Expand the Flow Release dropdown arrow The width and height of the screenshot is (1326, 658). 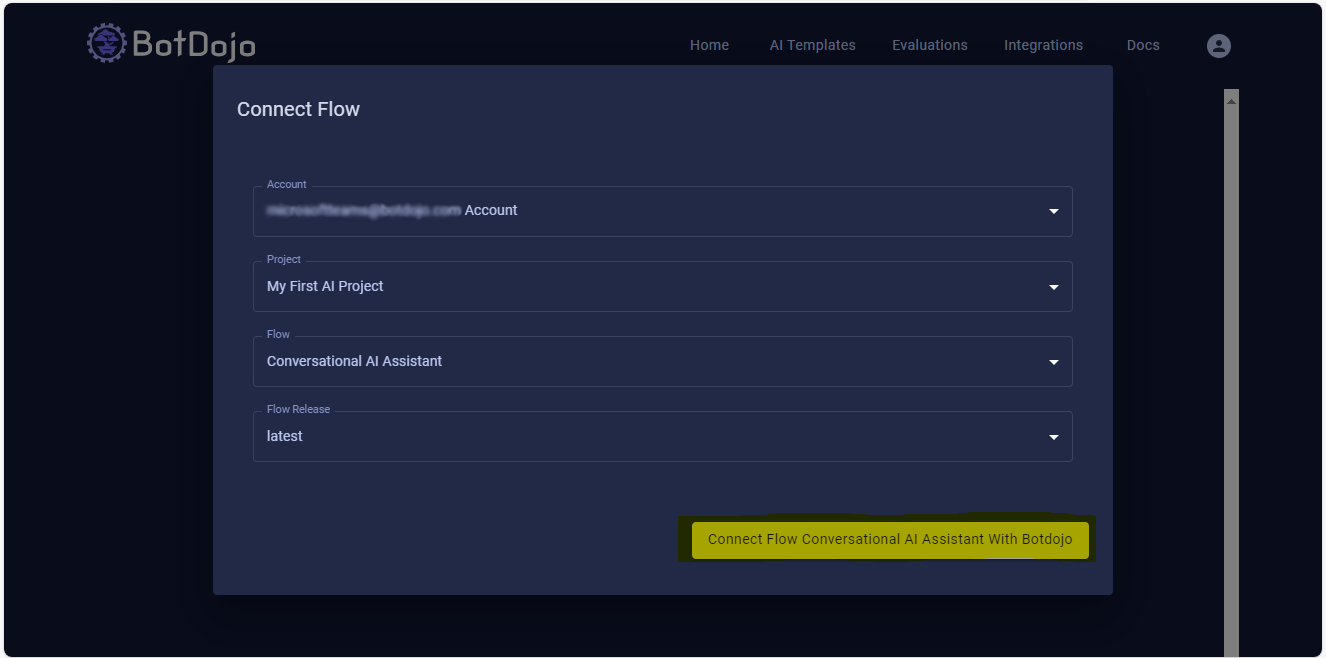click(1053, 437)
